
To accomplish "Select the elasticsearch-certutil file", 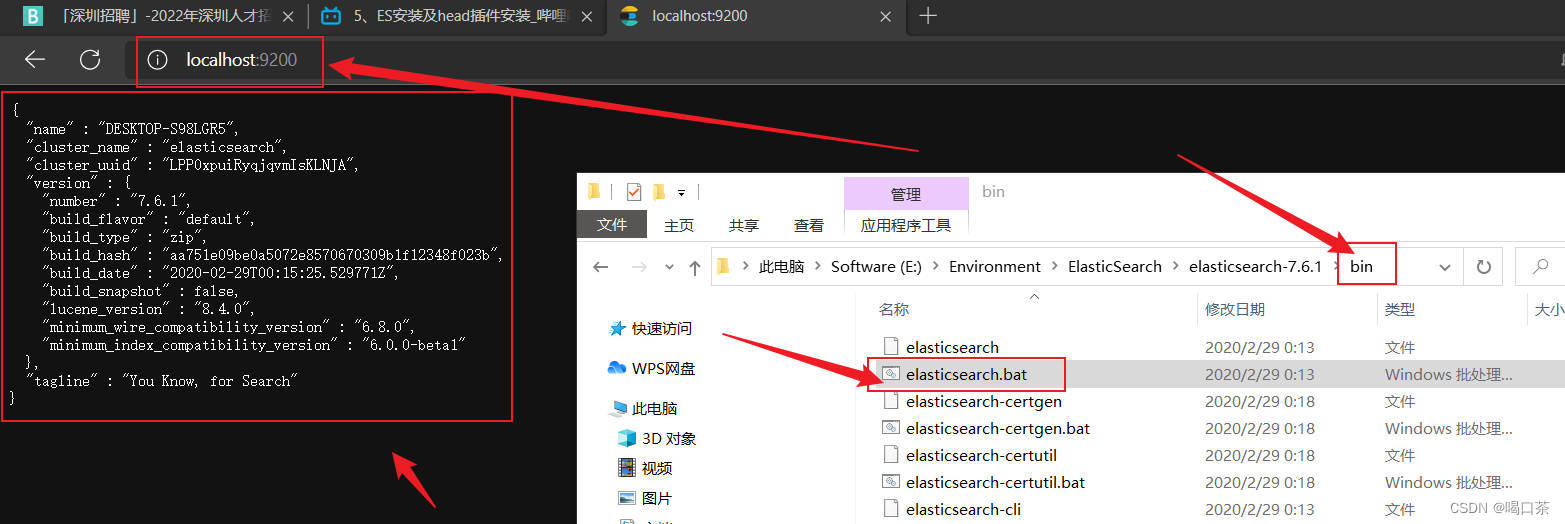I will [981, 455].
